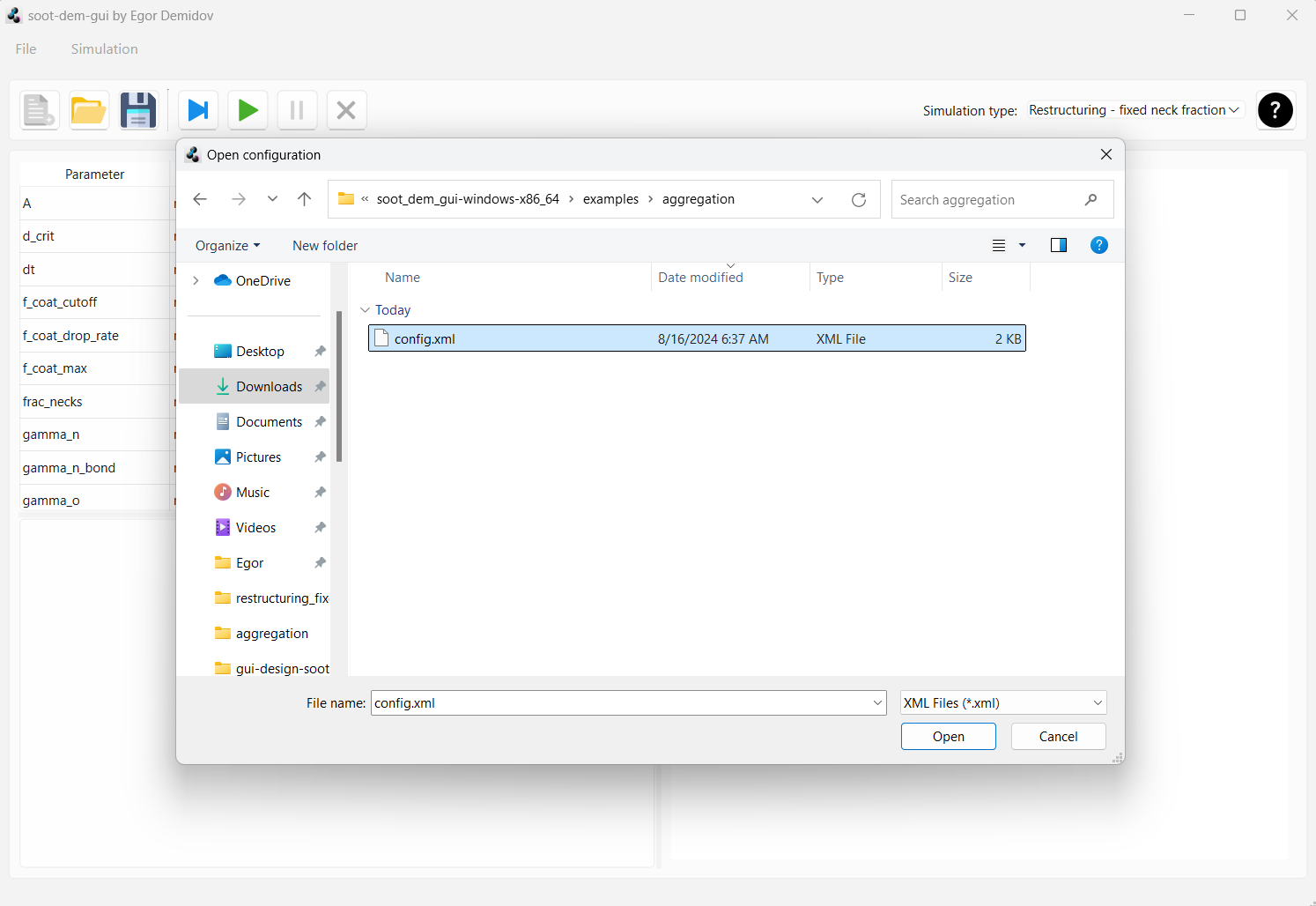Sort by Date modified column header
The image size is (1316, 906).
tap(730, 278)
